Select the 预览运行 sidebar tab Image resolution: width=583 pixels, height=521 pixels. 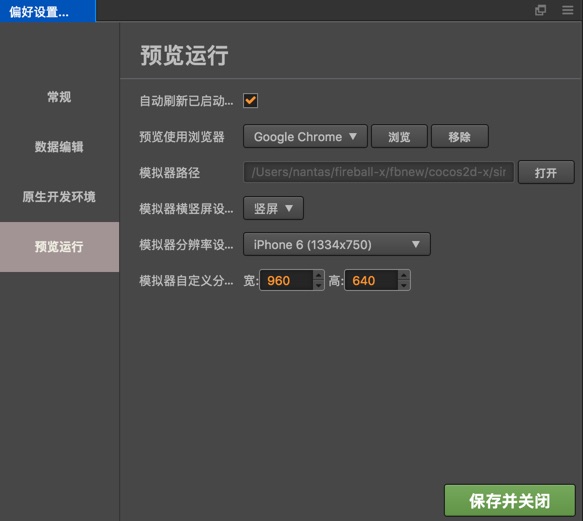pyautogui.click(x=59, y=247)
